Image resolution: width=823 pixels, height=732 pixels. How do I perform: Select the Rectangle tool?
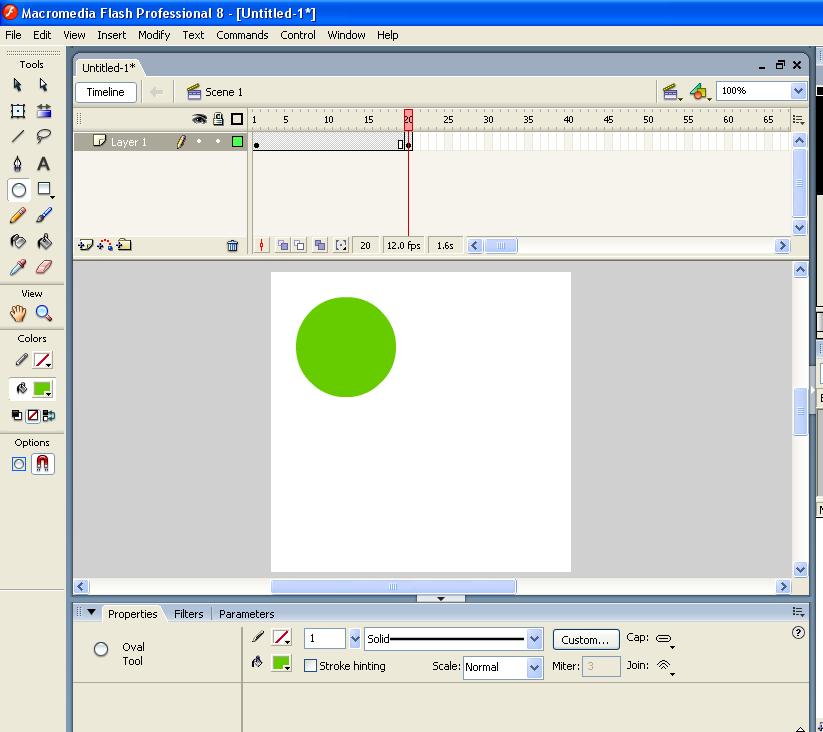[x=45, y=189]
